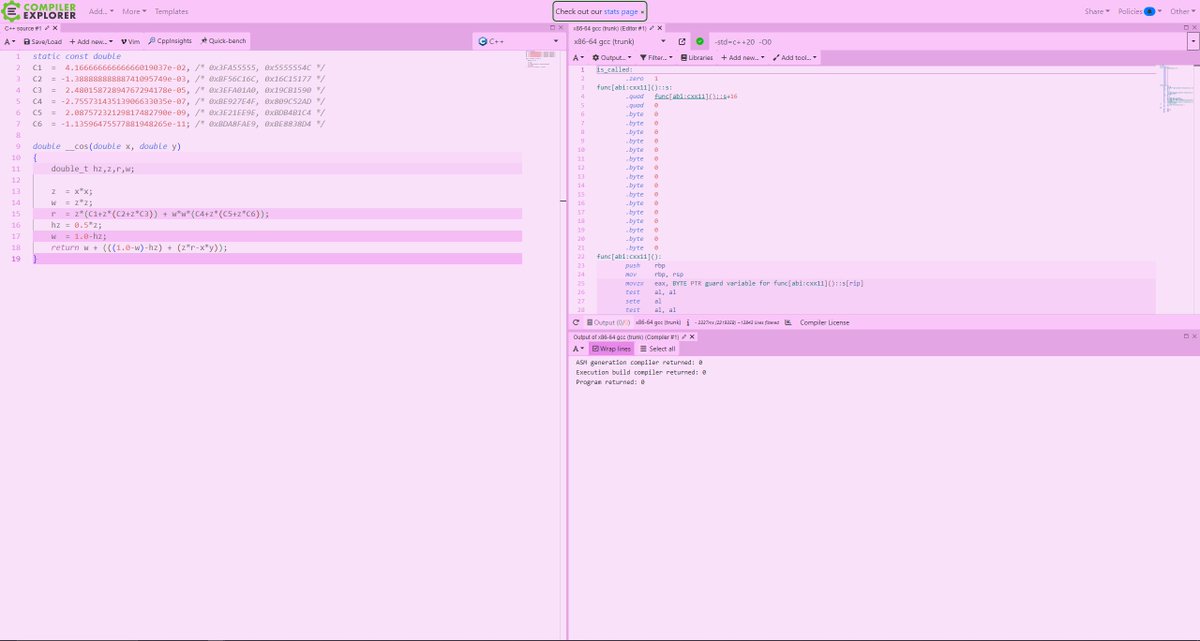Open the compiler Output options menu
The height and width of the screenshot is (641, 1200).
point(611,58)
